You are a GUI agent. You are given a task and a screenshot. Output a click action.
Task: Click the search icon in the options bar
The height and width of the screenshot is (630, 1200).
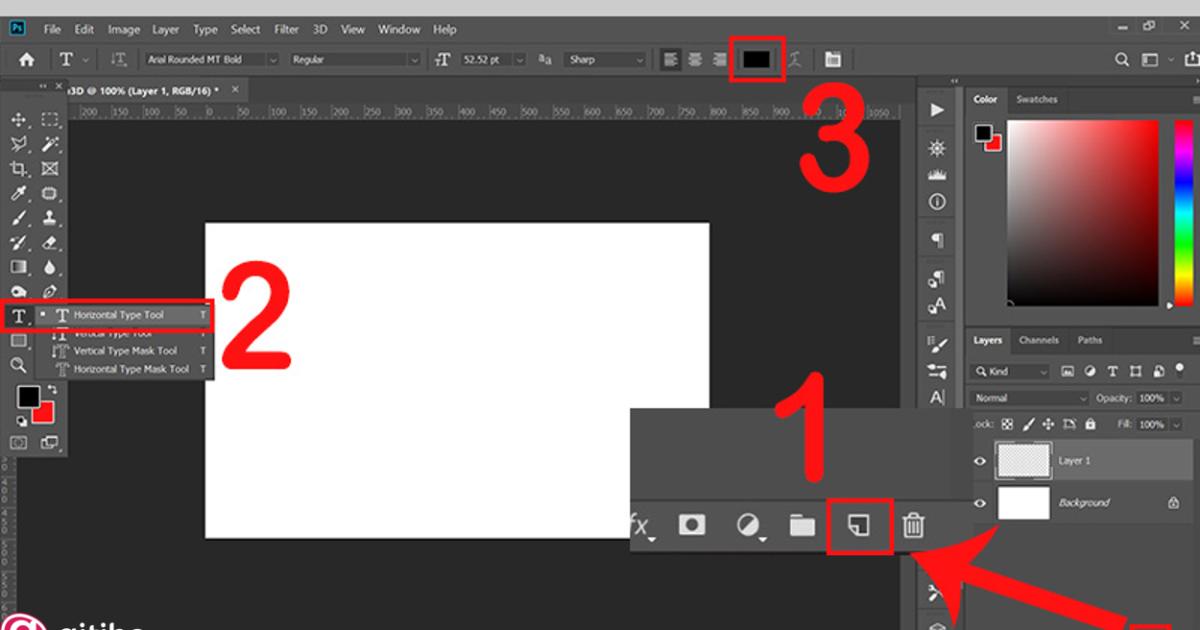coord(1122,60)
